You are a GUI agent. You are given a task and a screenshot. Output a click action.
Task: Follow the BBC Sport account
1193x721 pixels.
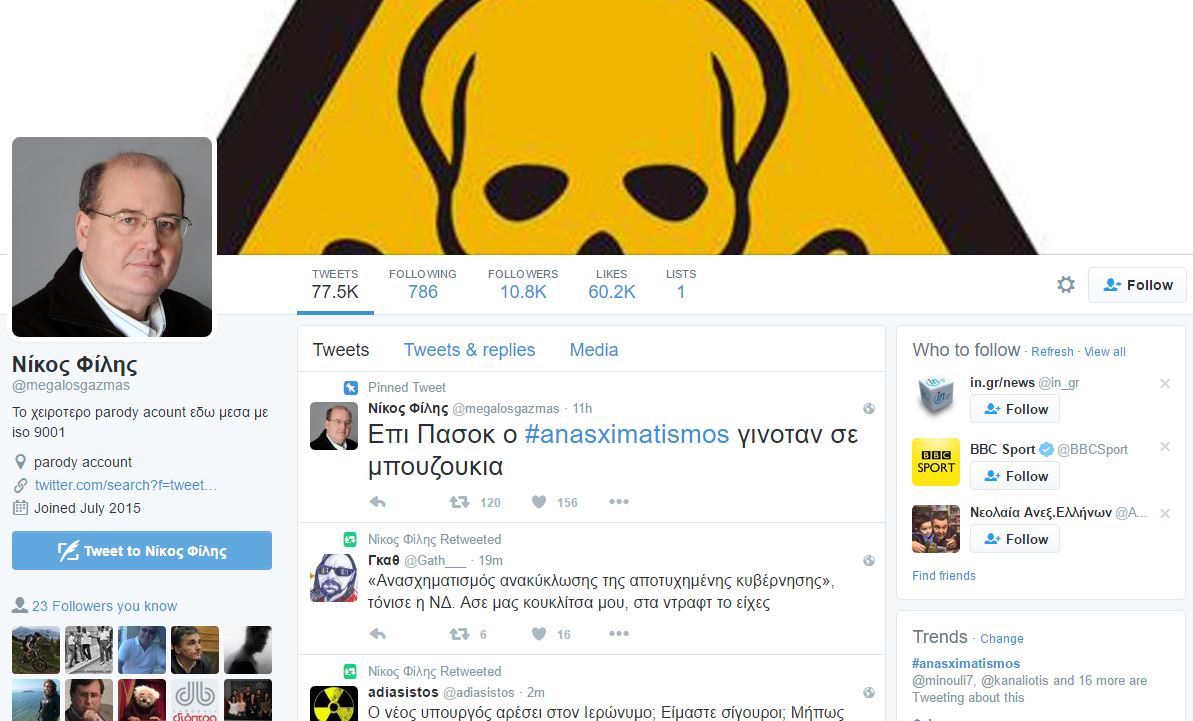(x=1015, y=476)
